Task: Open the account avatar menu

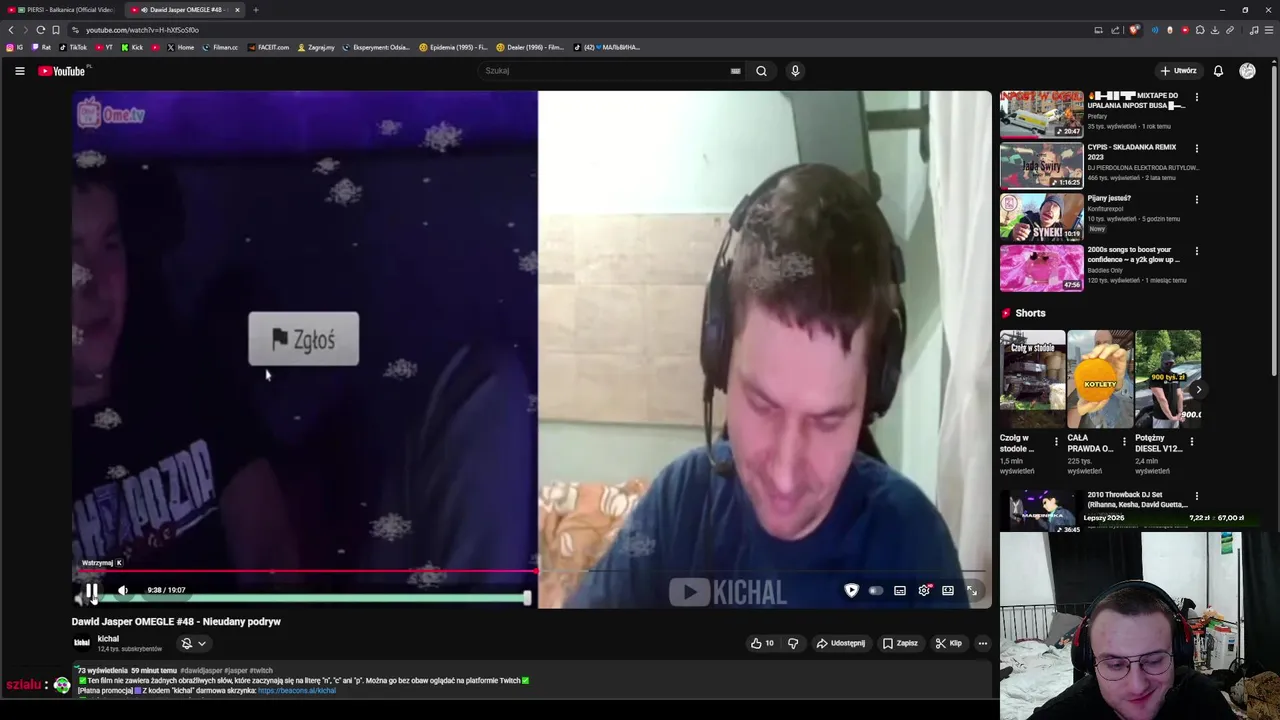Action: coord(1247,71)
